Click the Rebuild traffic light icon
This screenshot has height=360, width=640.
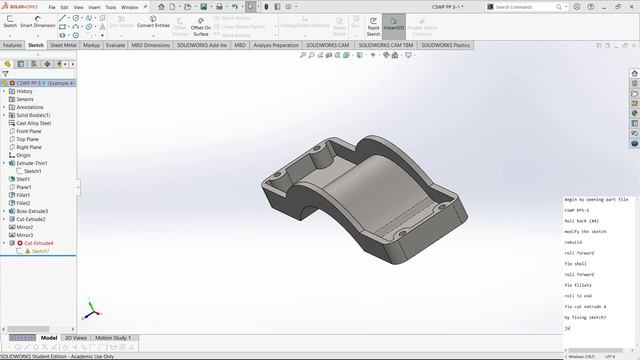tap(266, 7)
